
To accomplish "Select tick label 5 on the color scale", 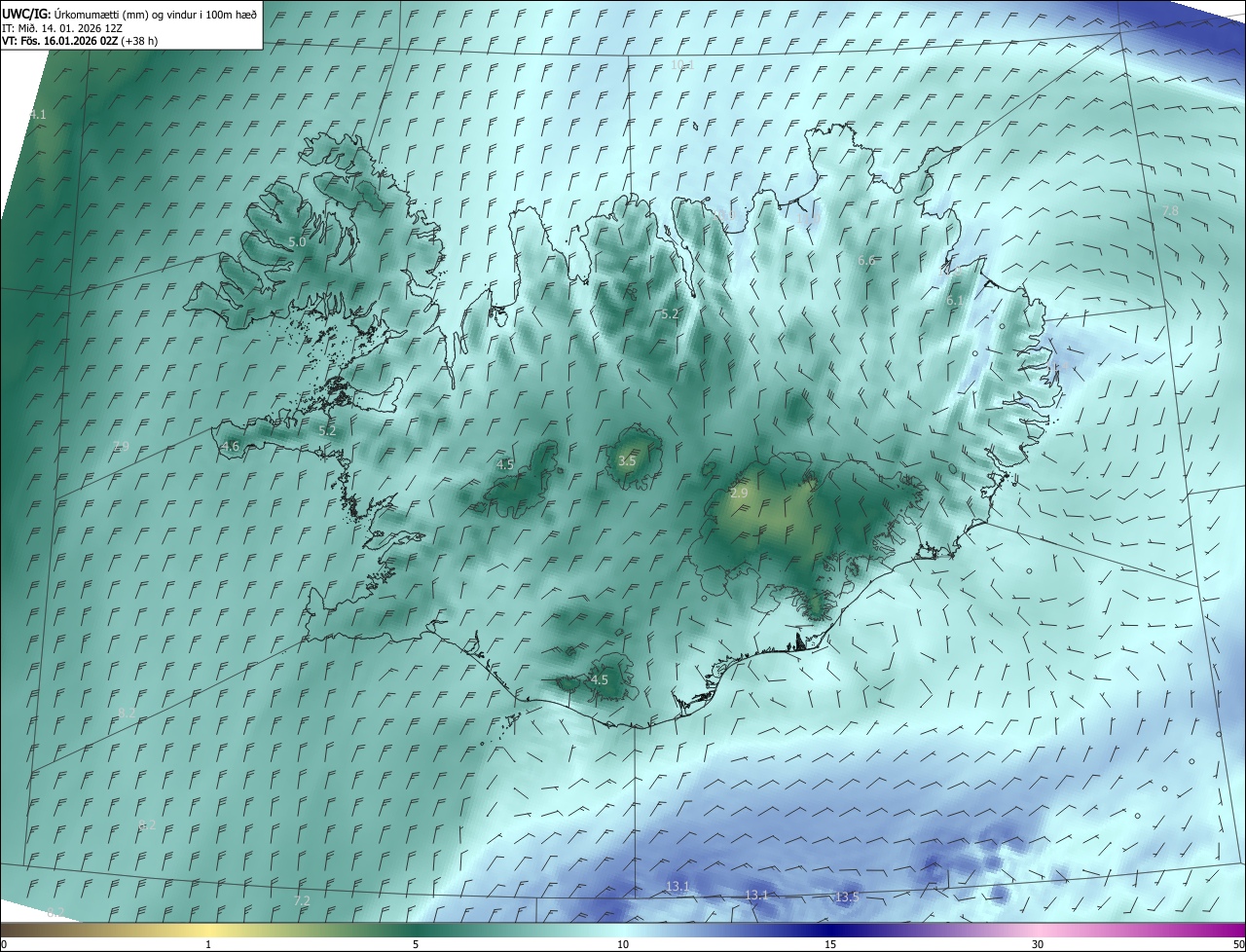I will (x=416, y=944).
